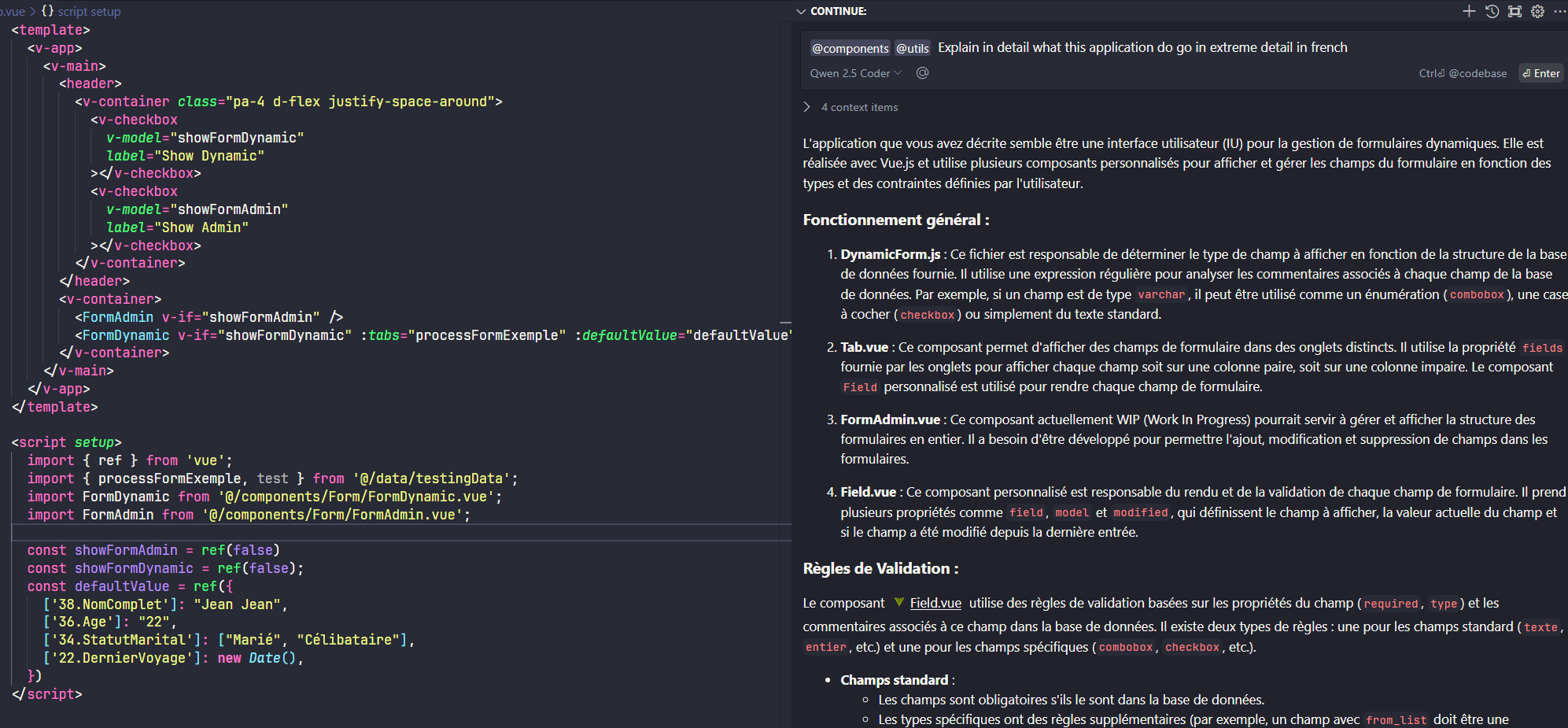The width and height of the screenshot is (1568, 728).
Task: Open Continue settings gear
Action: [x=1537, y=11]
